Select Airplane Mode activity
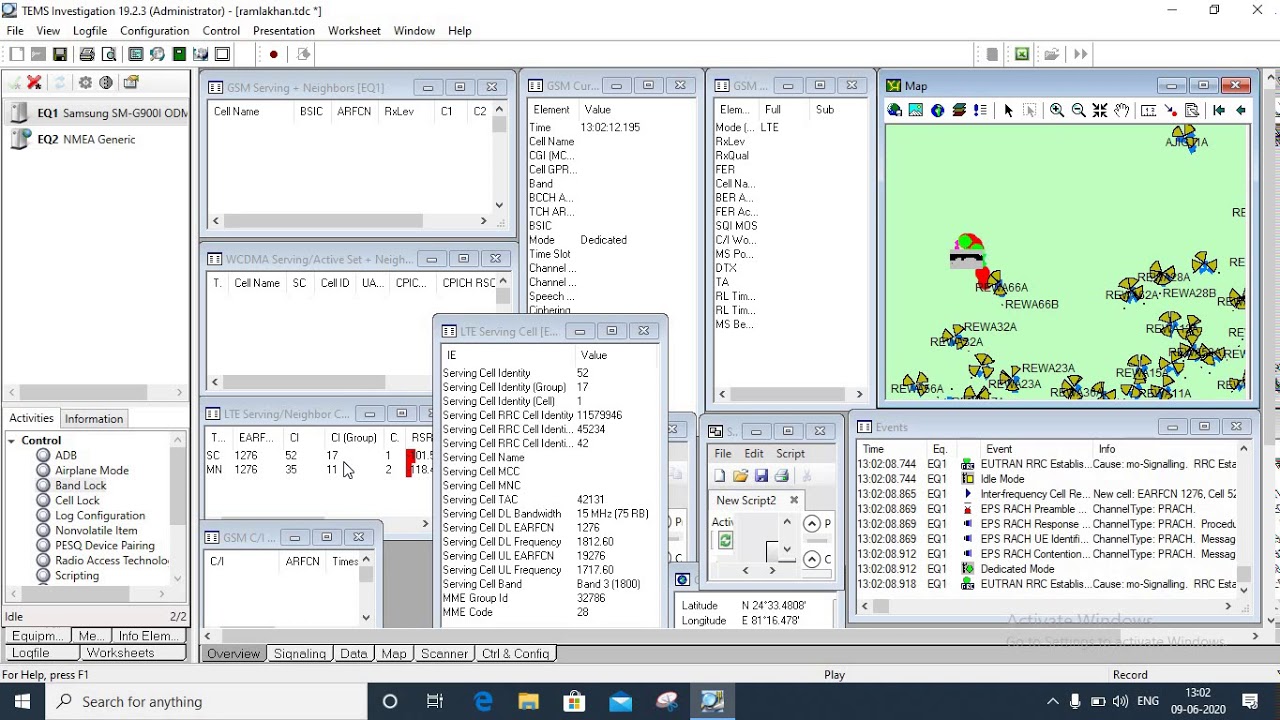The width and height of the screenshot is (1280, 720). 91,470
